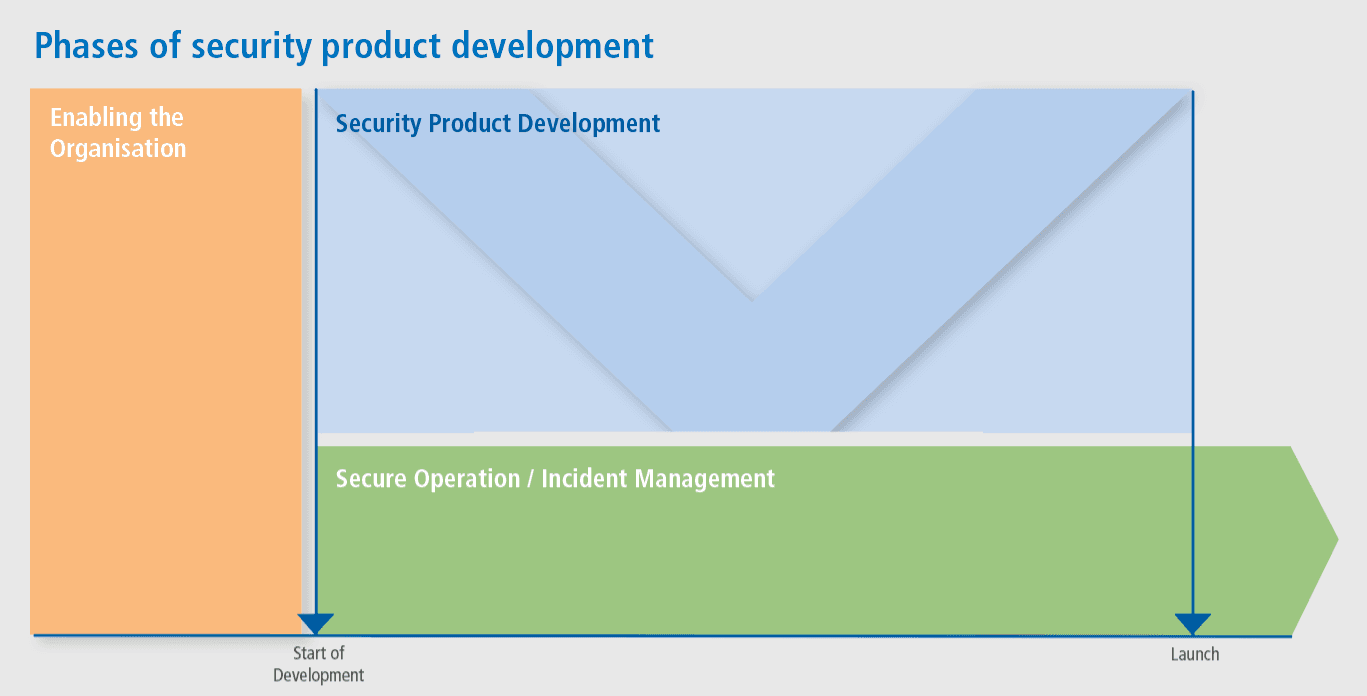
Task: Click the 'Start of Development' axis label
Action: 319,664
